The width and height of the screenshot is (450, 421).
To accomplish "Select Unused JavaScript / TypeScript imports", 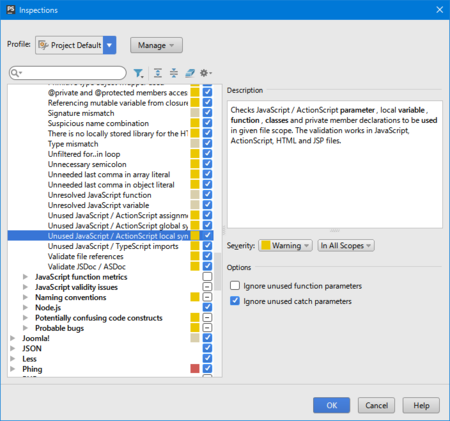I will click(x=113, y=246).
